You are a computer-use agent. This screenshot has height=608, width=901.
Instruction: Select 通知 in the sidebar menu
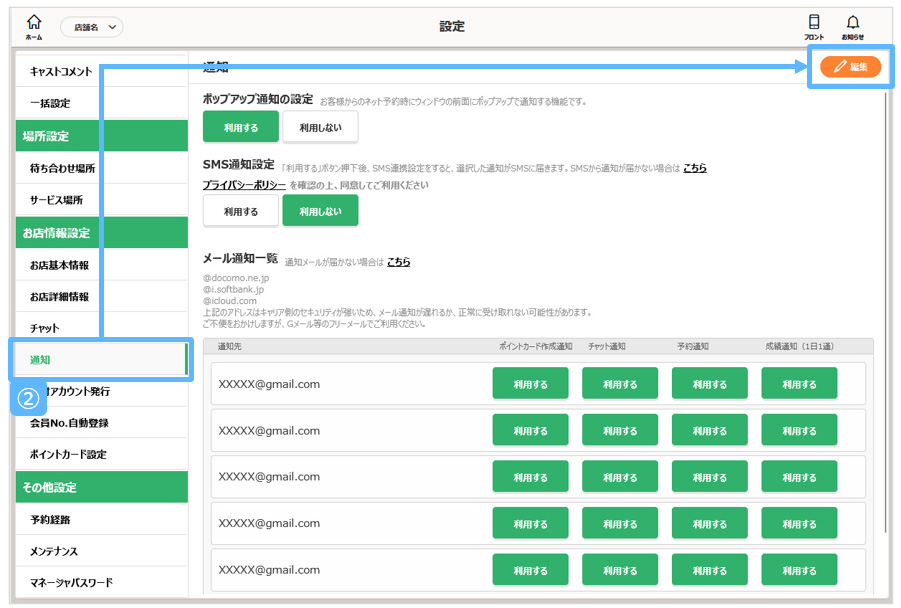[x=98, y=359]
